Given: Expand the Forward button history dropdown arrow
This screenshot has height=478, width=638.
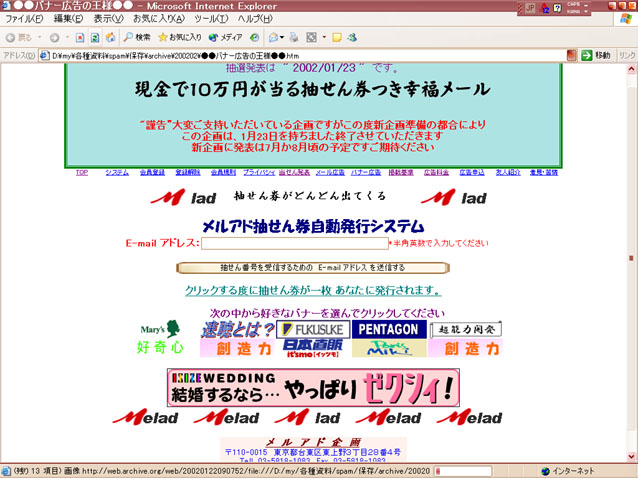Looking at the screenshot, I should click(68, 37).
